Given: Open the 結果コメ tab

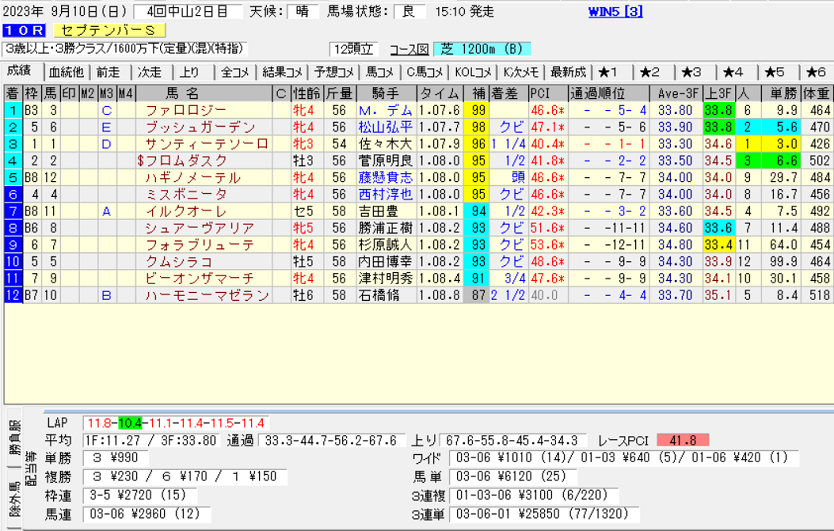Looking at the screenshot, I should click(281, 72).
